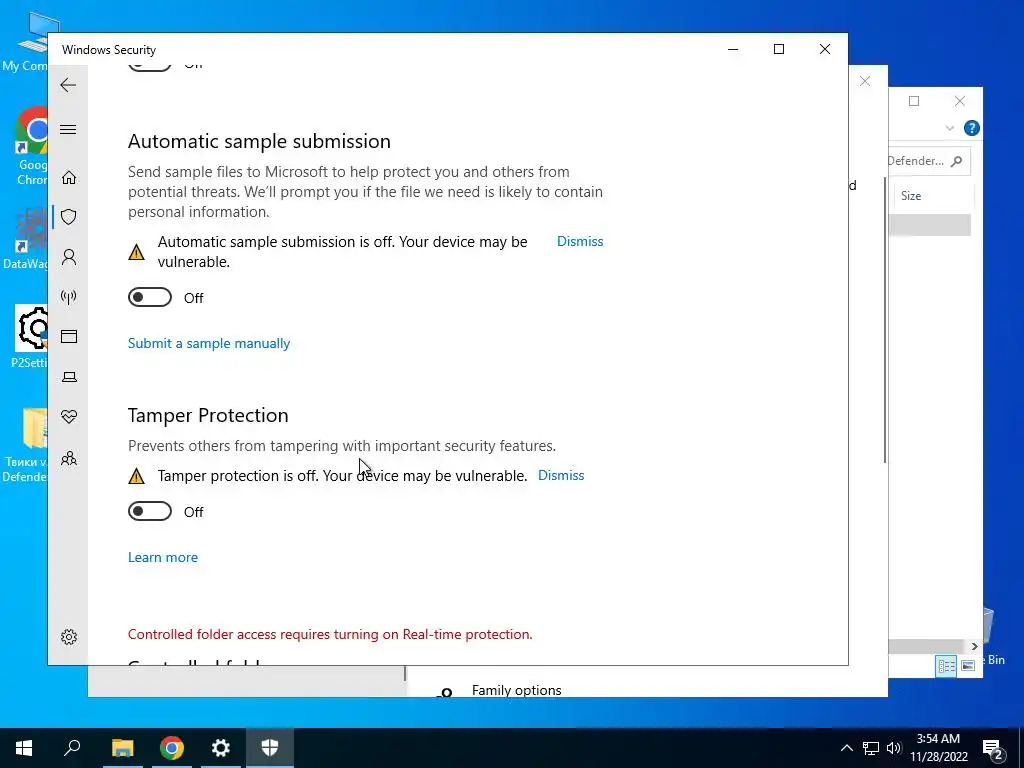
Task: Select the Defender tweaks folder on desktop
Action: pos(24,445)
